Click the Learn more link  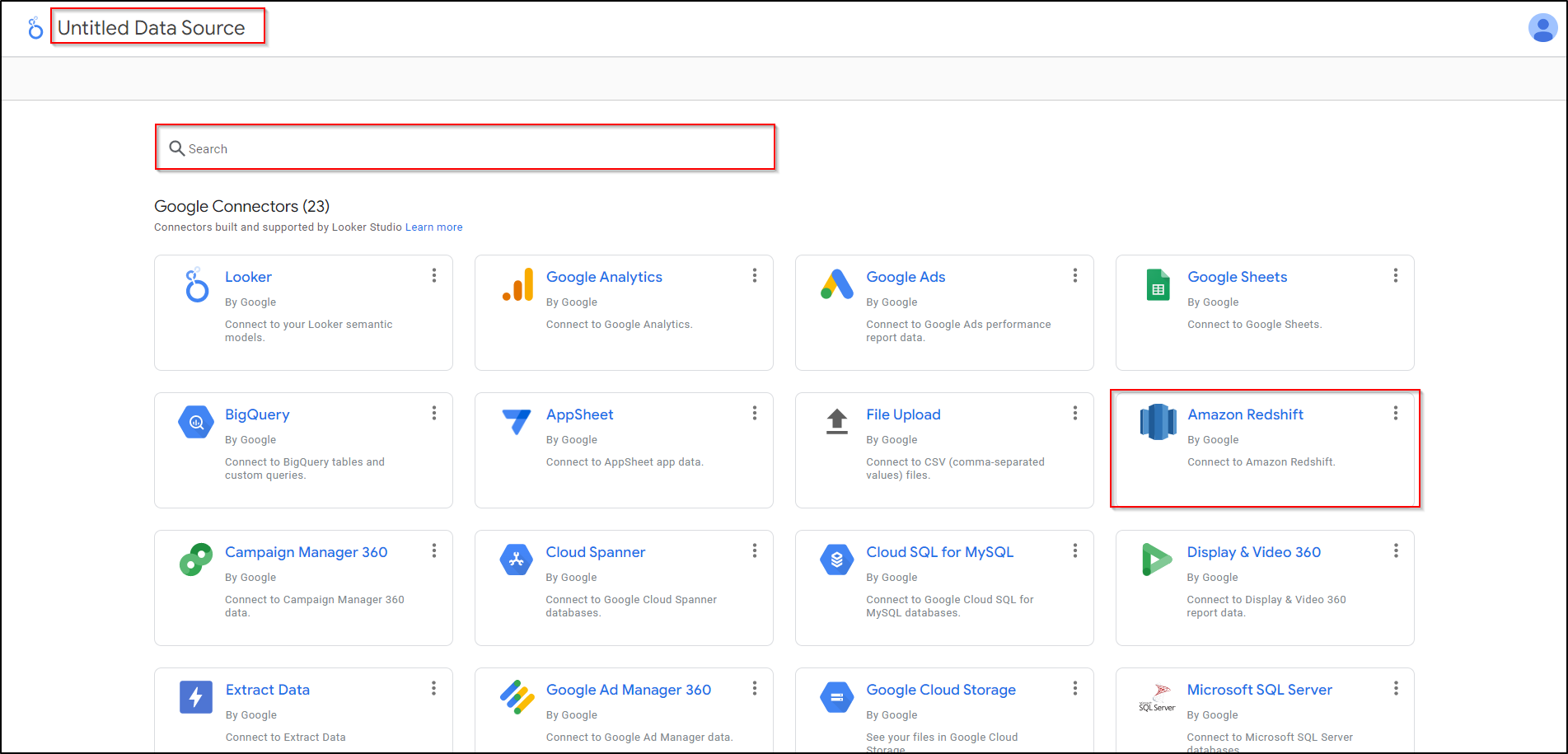pos(433,227)
